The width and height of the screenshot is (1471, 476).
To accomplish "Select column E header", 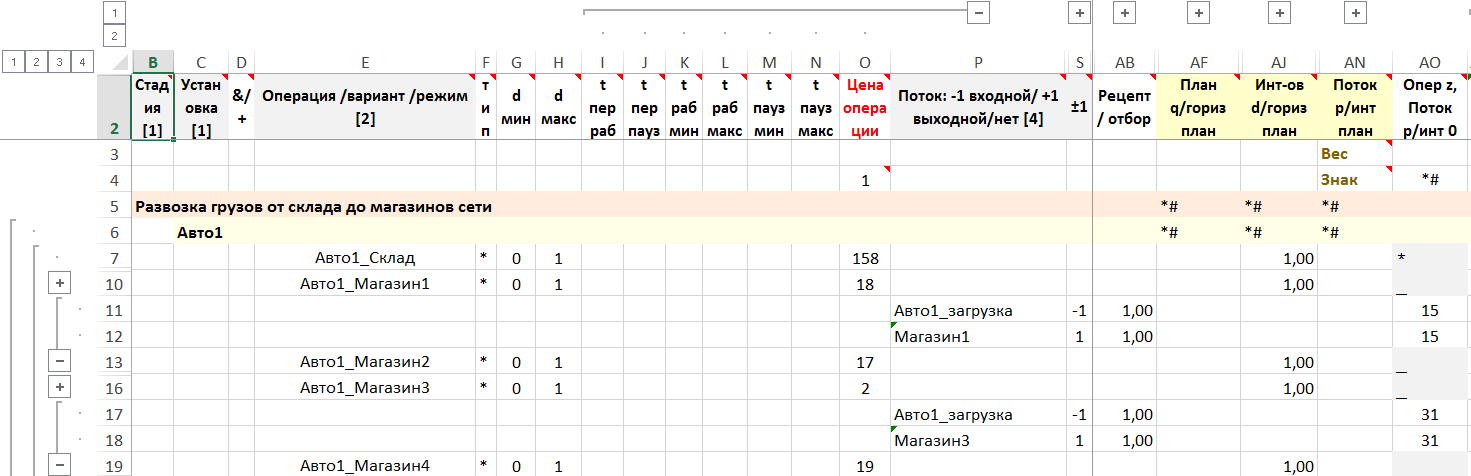I will coord(365,62).
